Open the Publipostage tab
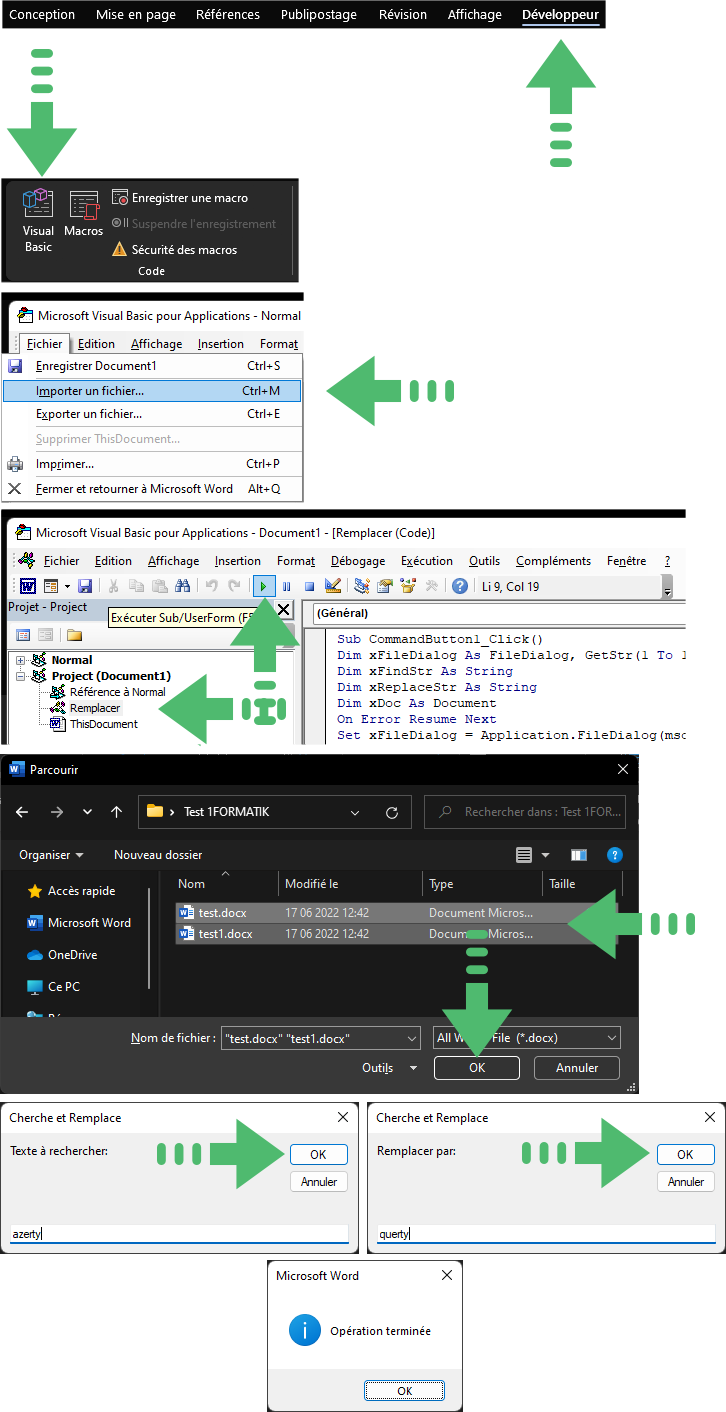This screenshot has height=1412, width=726. coord(320,15)
